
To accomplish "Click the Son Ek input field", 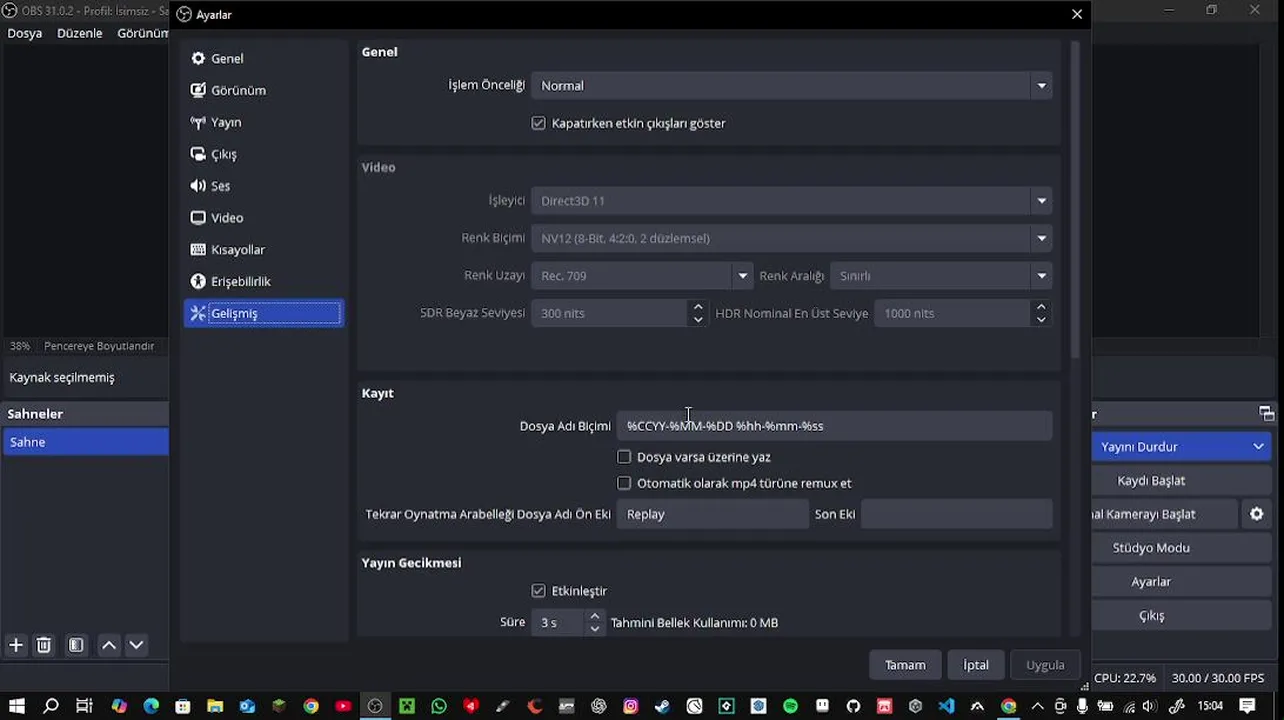I will click(x=956, y=514).
